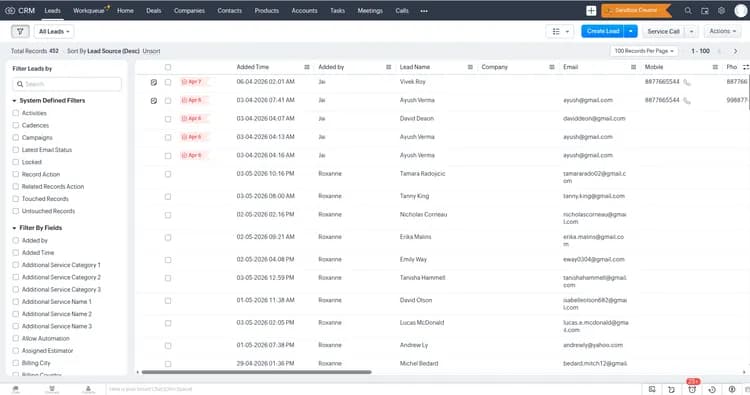Open Mobile column menu icon
This screenshot has width=750, height=395.
click(715, 67)
